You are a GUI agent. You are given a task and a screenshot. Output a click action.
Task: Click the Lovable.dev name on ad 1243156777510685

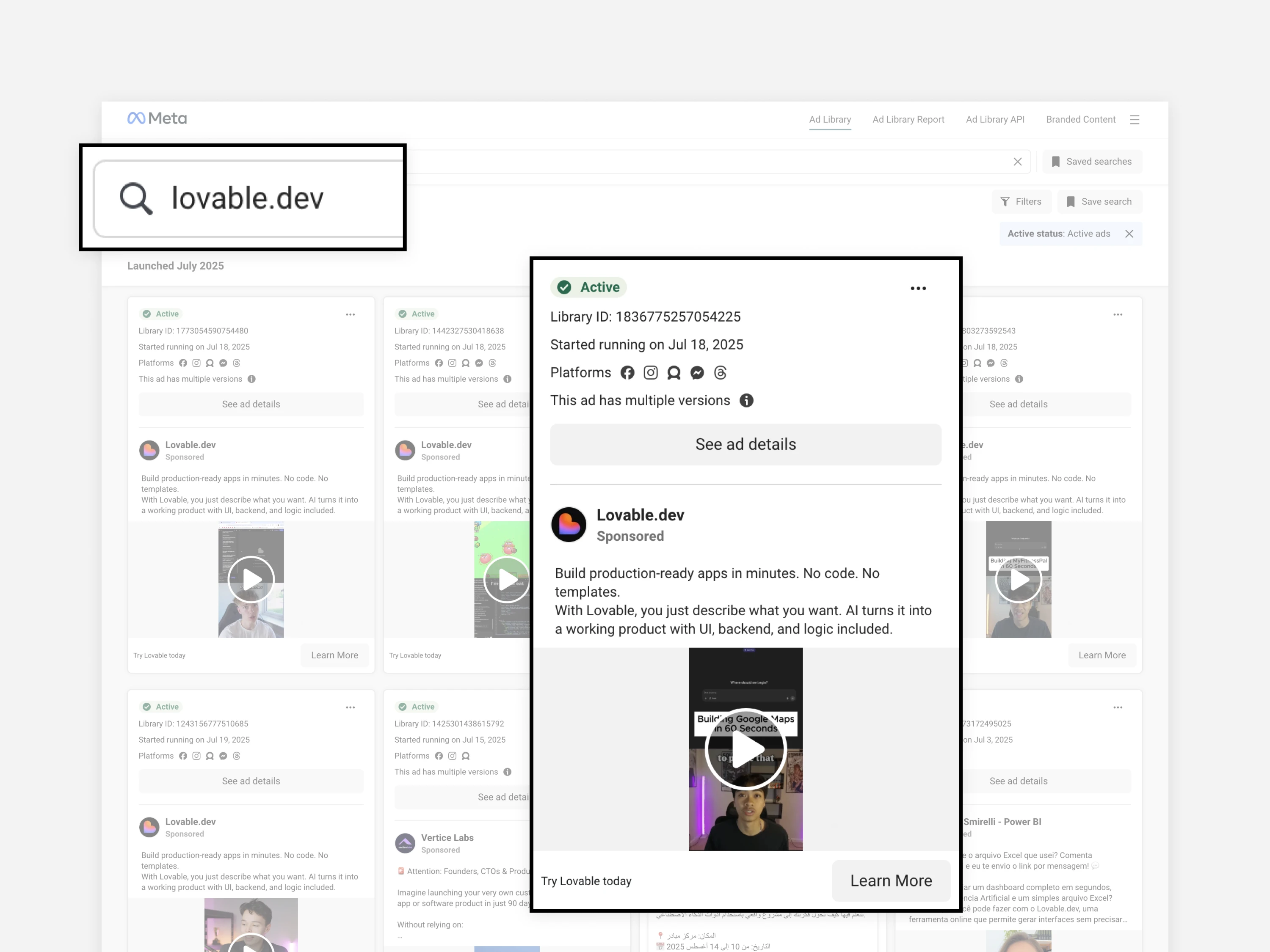click(x=190, y=822)
